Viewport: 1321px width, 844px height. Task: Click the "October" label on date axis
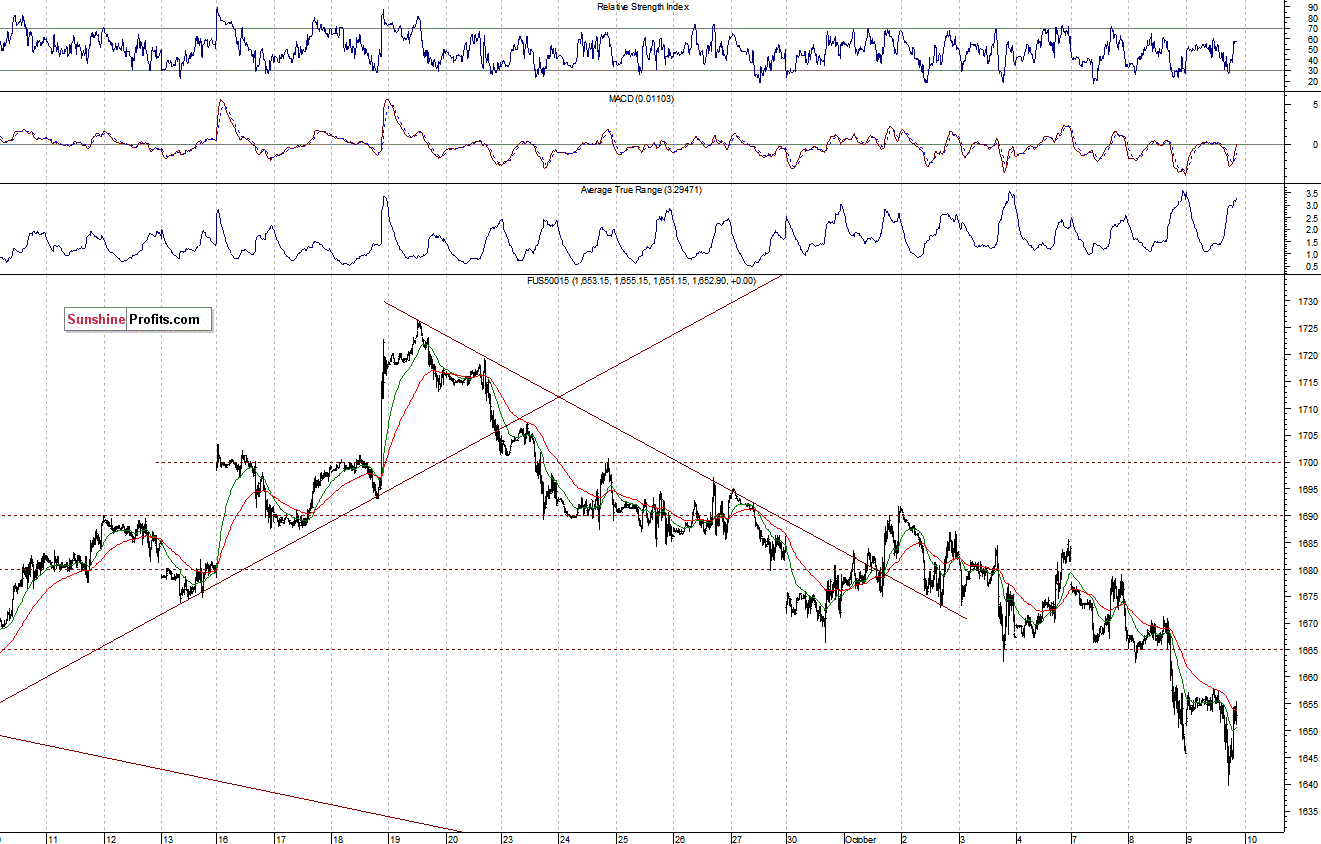point(860,839)
